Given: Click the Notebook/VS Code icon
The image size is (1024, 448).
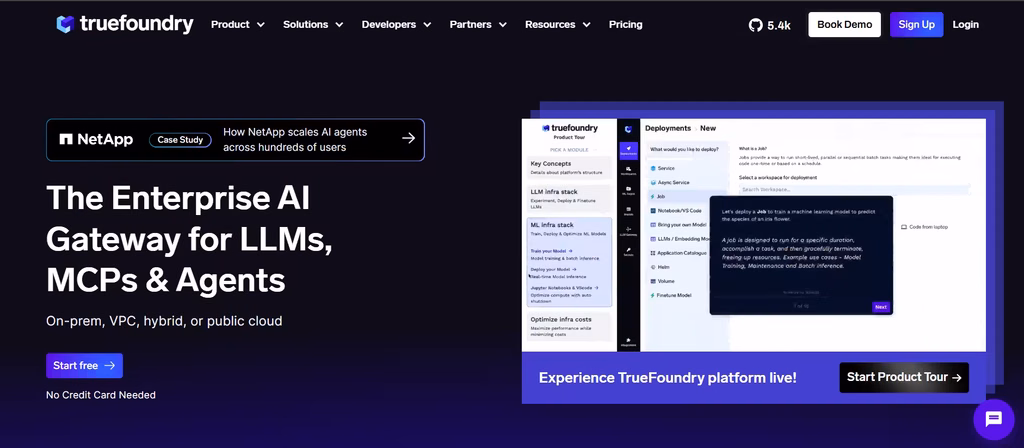Looking at the screenshot, I should point(652,211).
